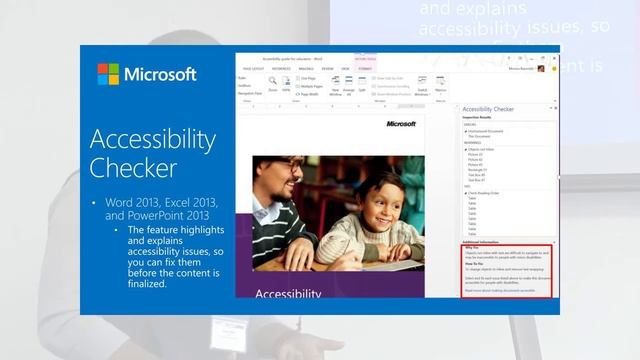Viewport: 640px width, 360px height.
Task: Click View Side by Side option
Action: click(387, 78)
